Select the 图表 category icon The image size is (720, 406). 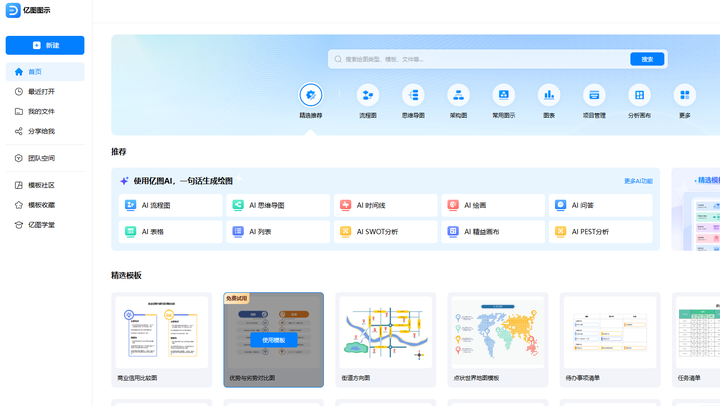[549, 95]
